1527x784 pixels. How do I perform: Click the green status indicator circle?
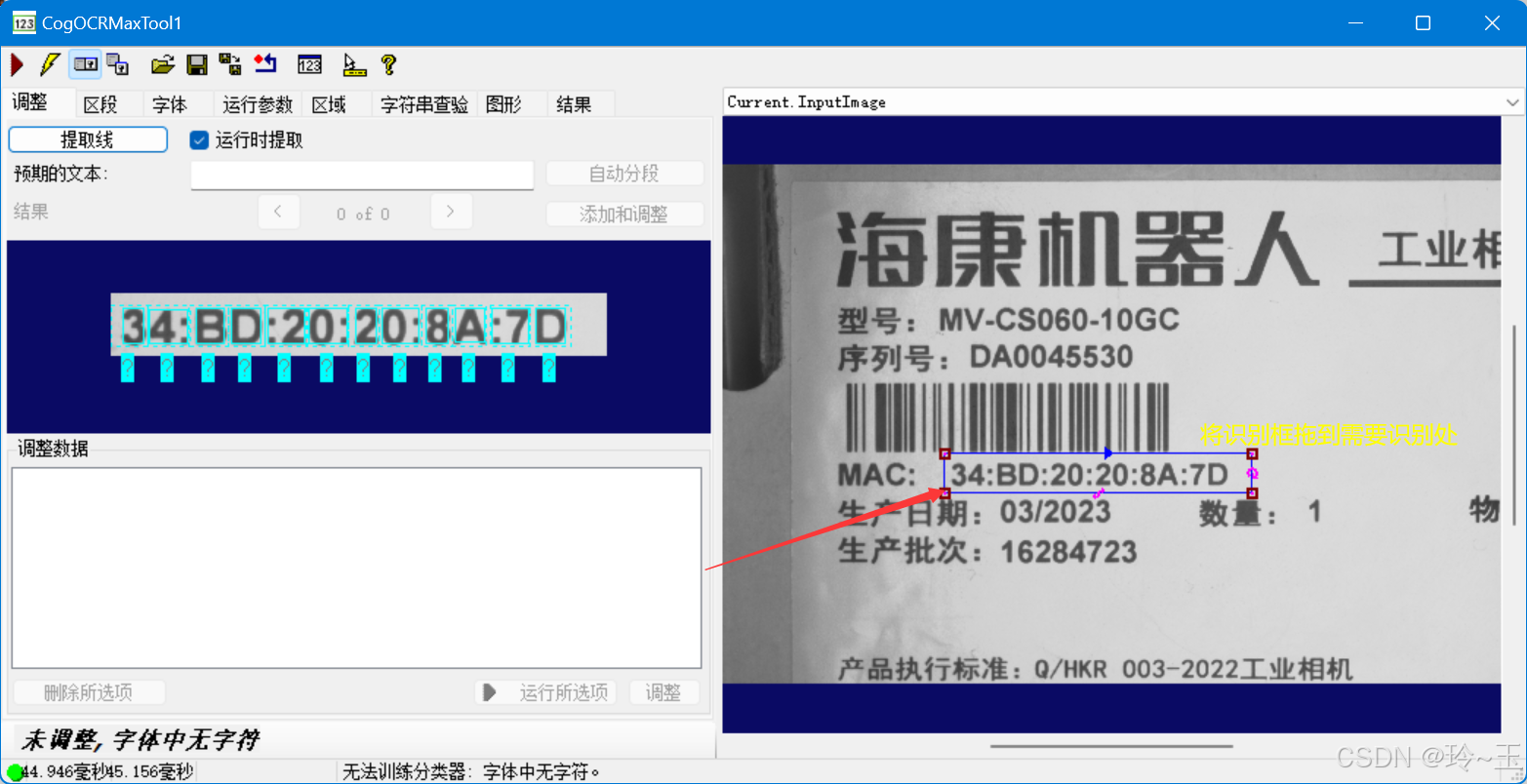tap(14, 772)
